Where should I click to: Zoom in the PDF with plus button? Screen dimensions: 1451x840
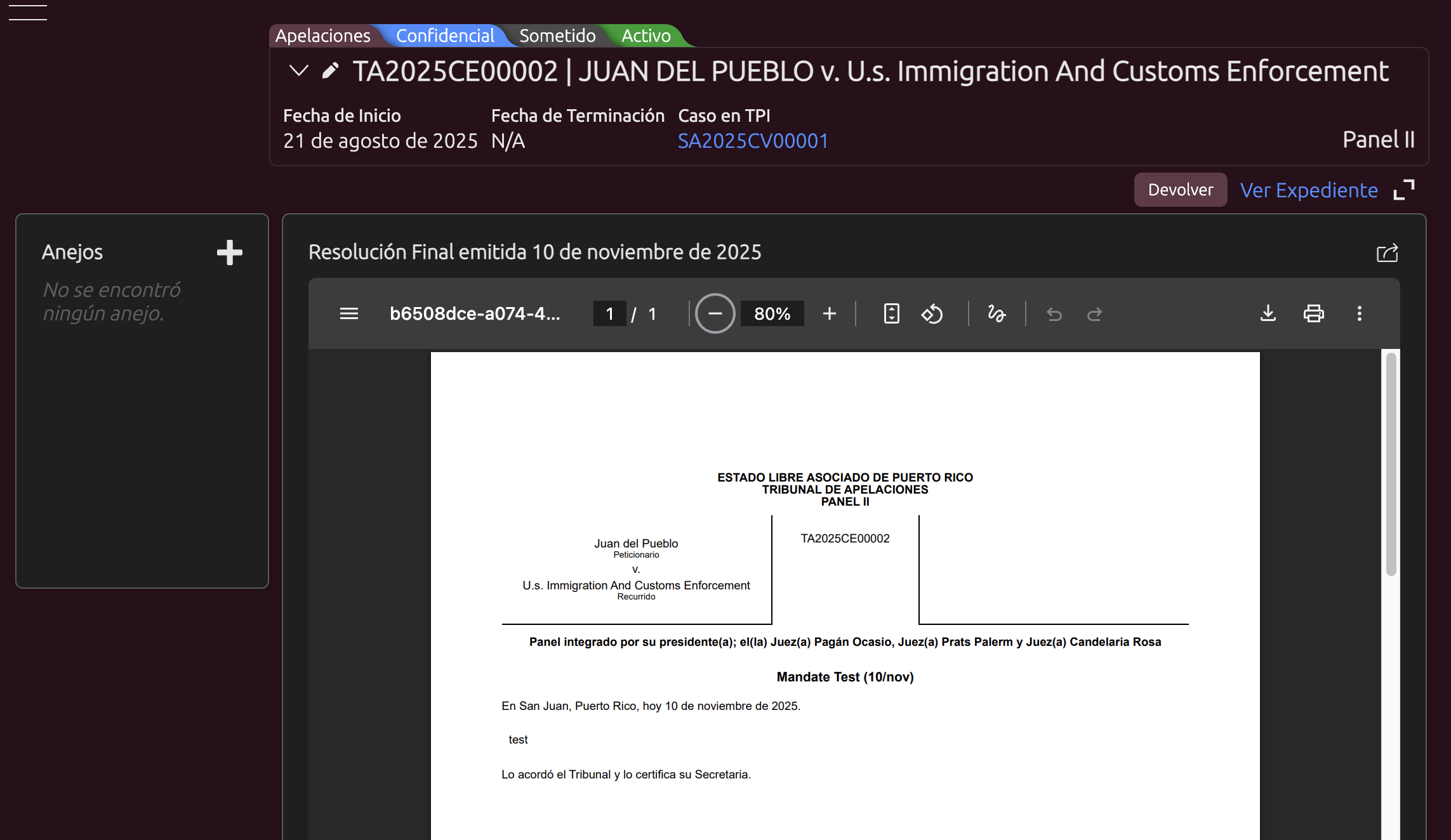coord(829,313)
